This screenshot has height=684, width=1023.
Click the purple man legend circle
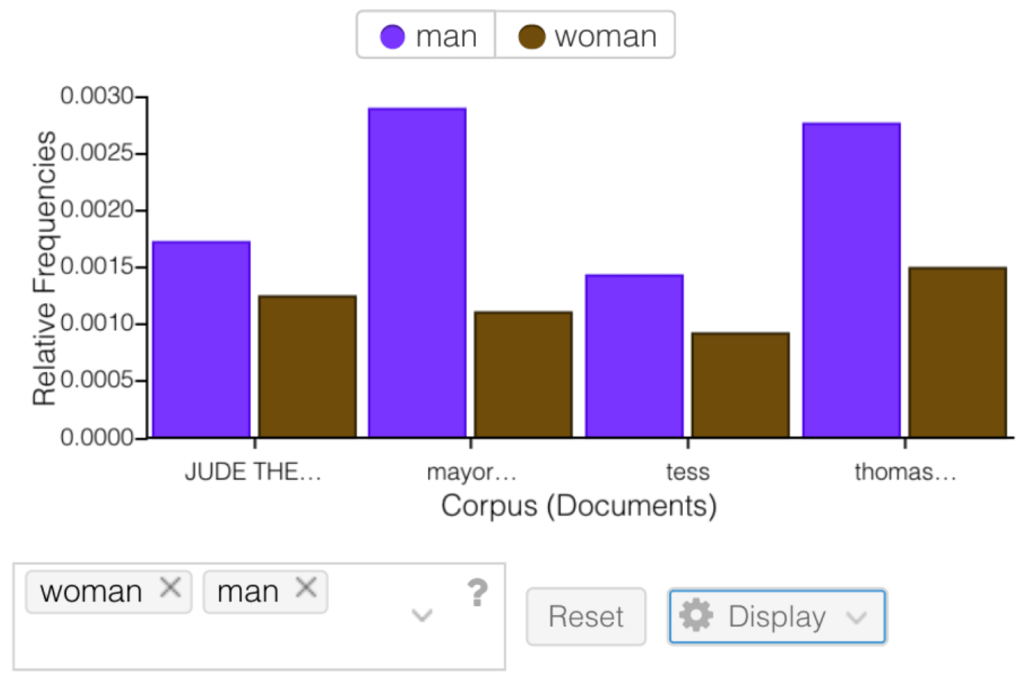(393, 38)
